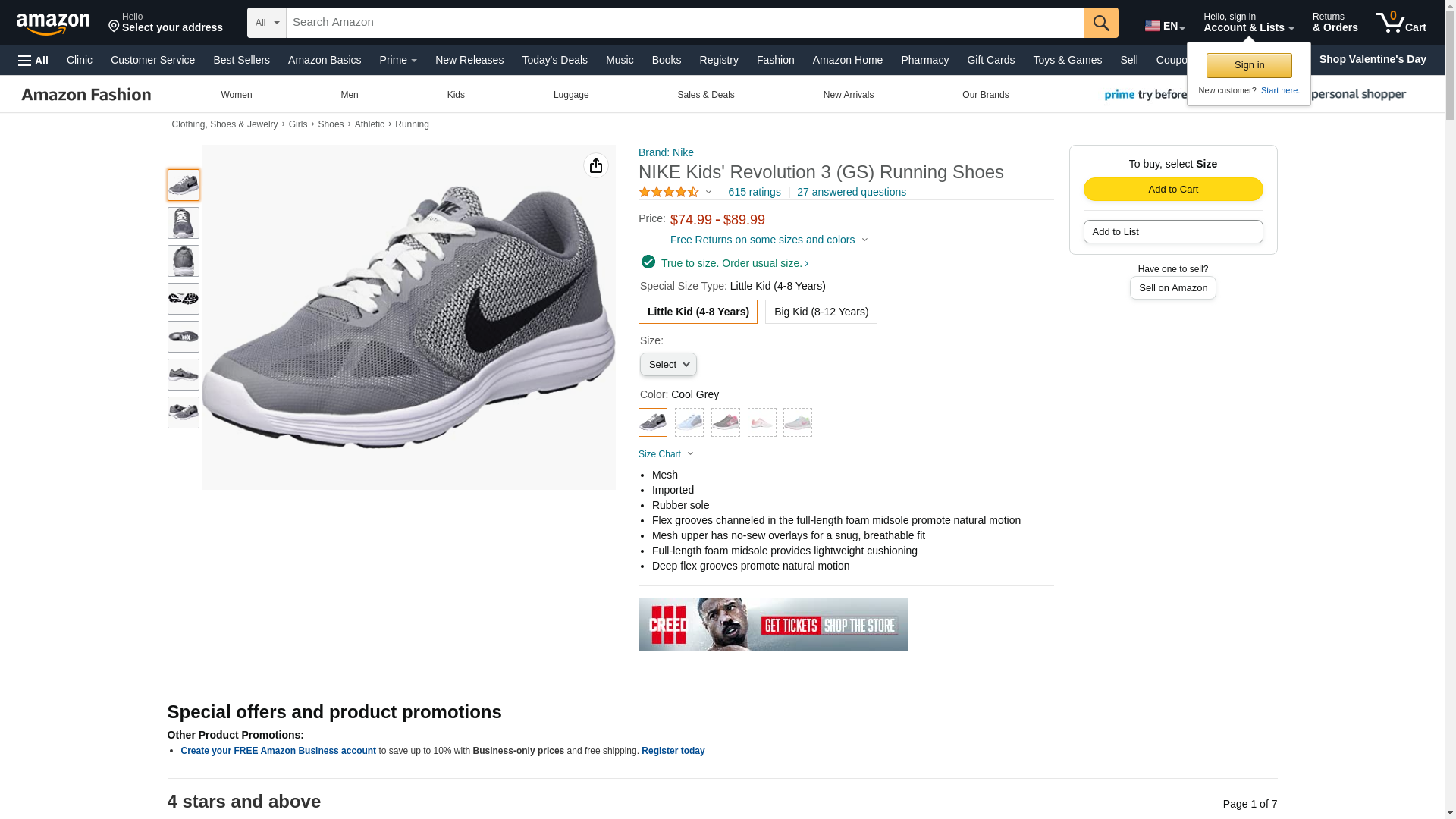Expand the Size Chart section
Image resolution: width=1456 pixels, height=819 pixels.
(x=666, y=454)
